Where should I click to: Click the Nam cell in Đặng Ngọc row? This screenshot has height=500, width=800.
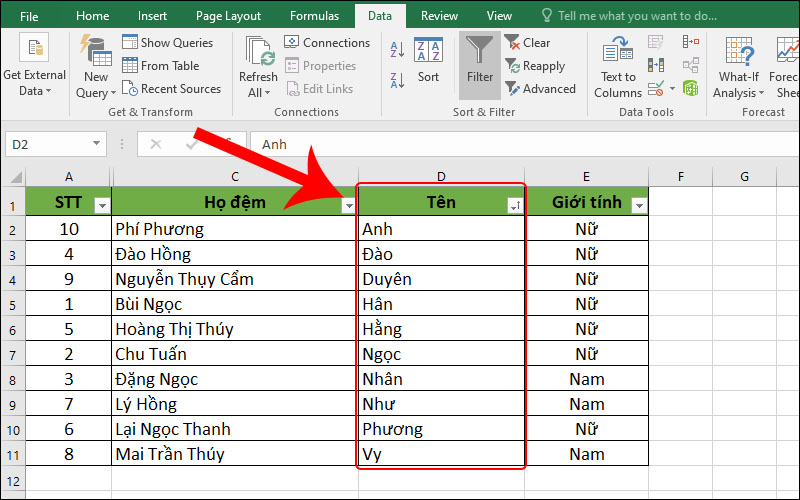click(x=587, y=379)
